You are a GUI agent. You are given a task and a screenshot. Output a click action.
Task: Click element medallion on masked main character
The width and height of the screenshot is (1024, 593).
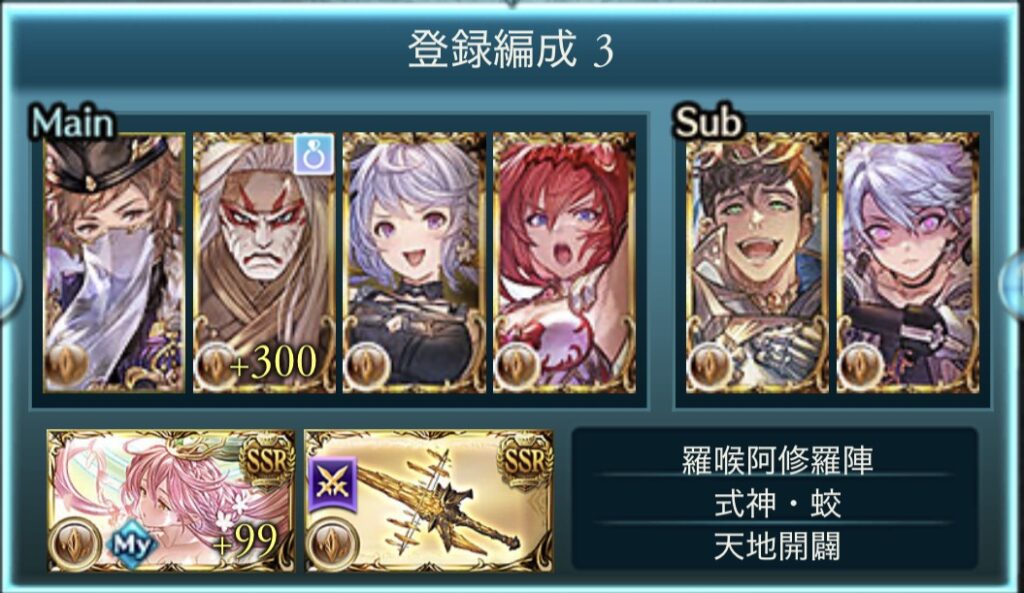pos(67,366)
